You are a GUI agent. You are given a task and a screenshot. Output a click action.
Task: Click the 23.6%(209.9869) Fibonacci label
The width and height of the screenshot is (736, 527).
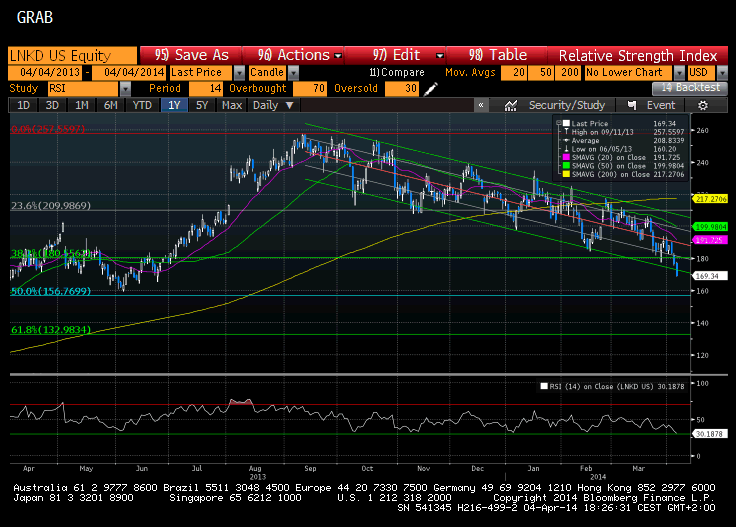coord(51,206)
